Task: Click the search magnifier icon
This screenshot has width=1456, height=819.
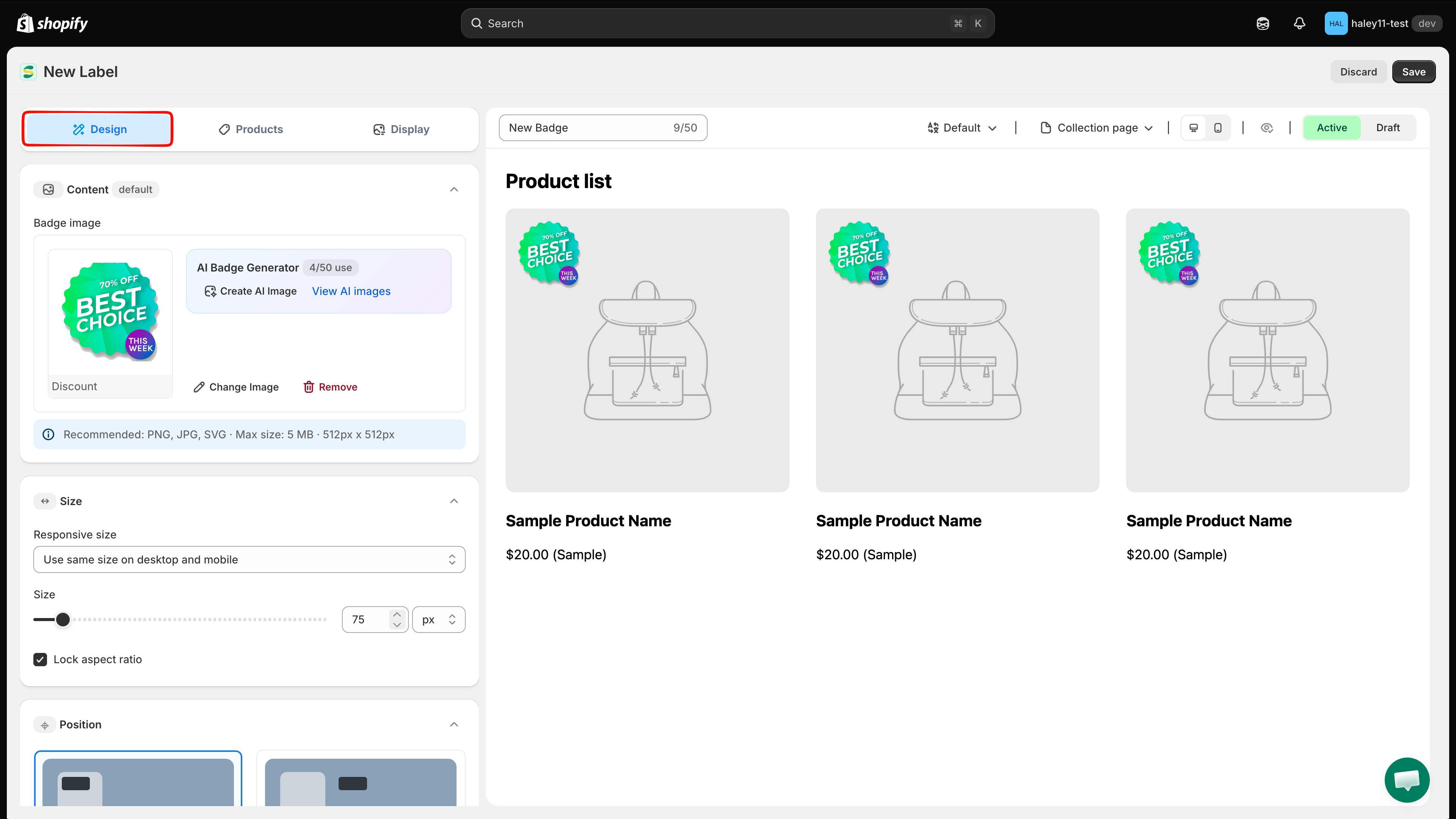Action: 477,23
